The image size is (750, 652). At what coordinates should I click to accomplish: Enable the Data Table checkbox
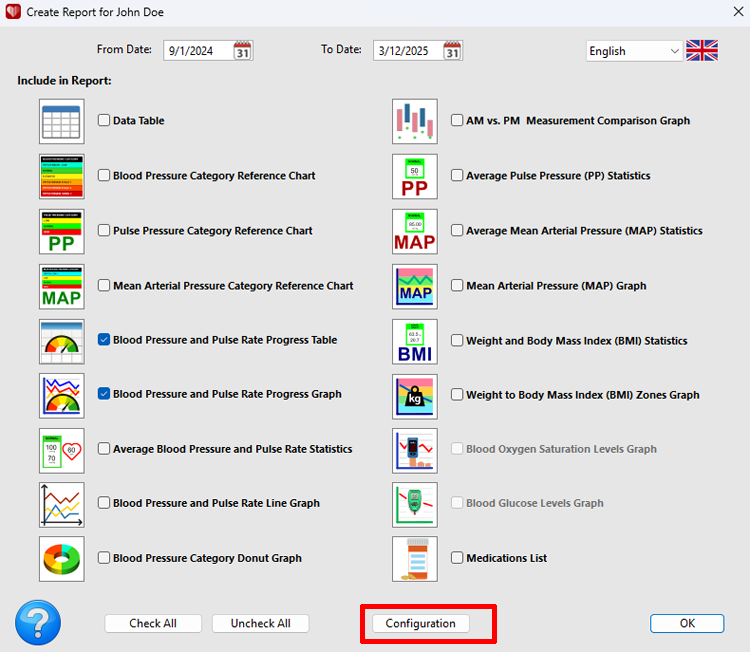104,121
